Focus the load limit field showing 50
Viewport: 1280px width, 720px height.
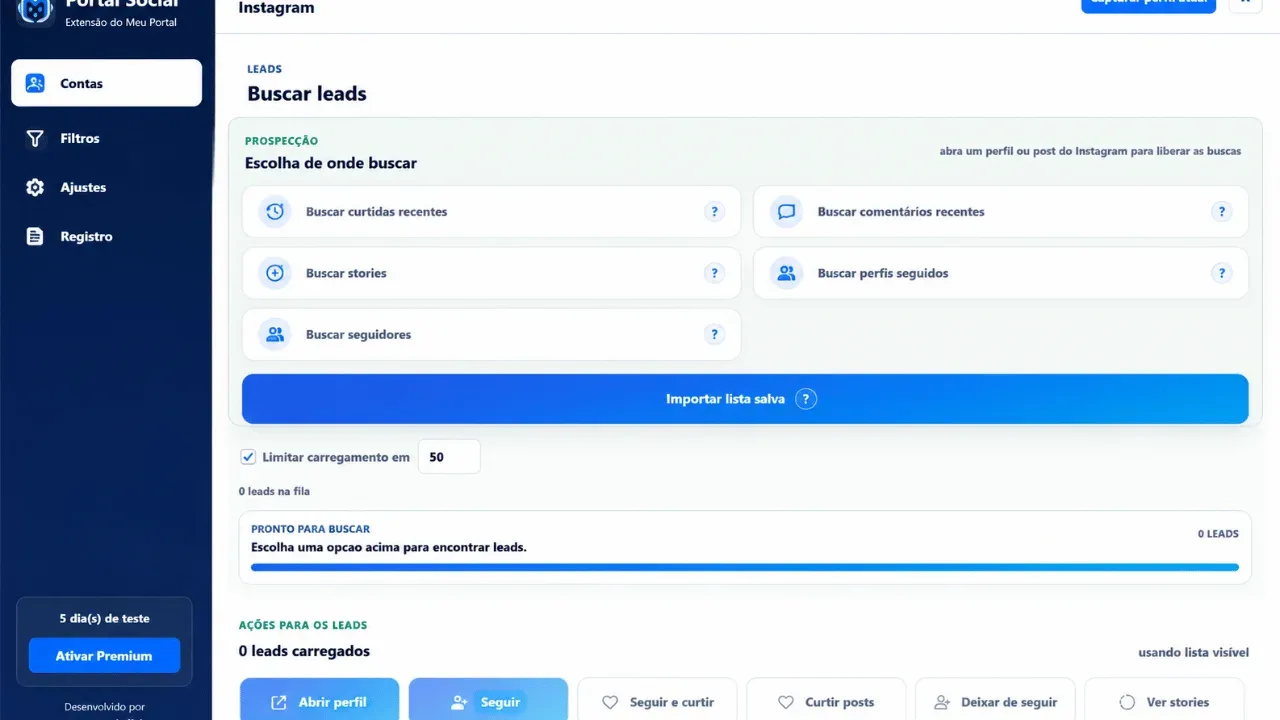(x=449, y=457)
